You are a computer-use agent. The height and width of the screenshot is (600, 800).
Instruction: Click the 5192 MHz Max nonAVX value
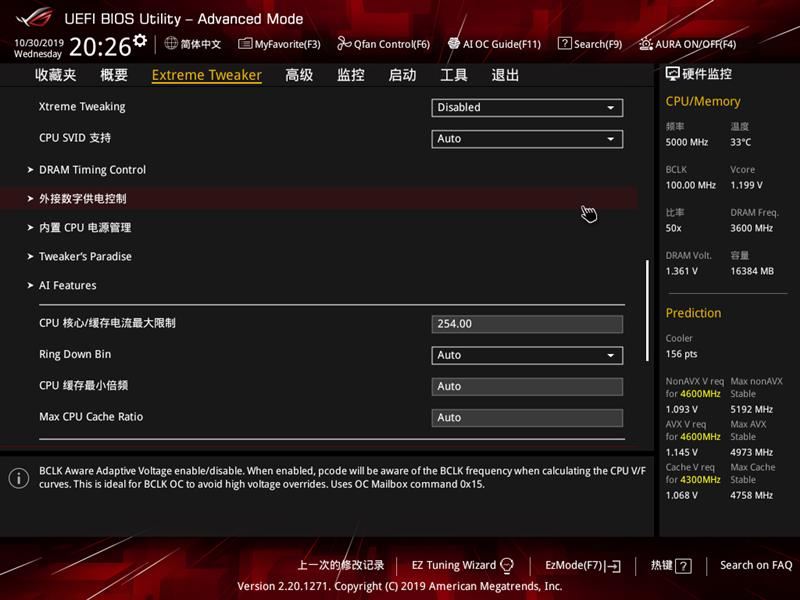coord(752,410)
